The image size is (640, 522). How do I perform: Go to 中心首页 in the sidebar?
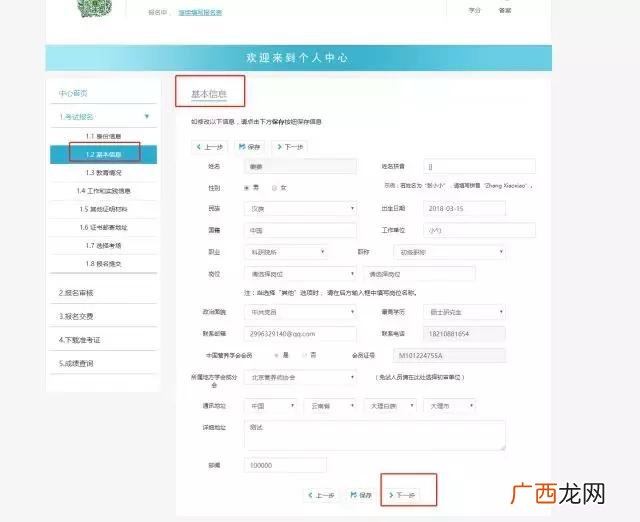(73, 93)
